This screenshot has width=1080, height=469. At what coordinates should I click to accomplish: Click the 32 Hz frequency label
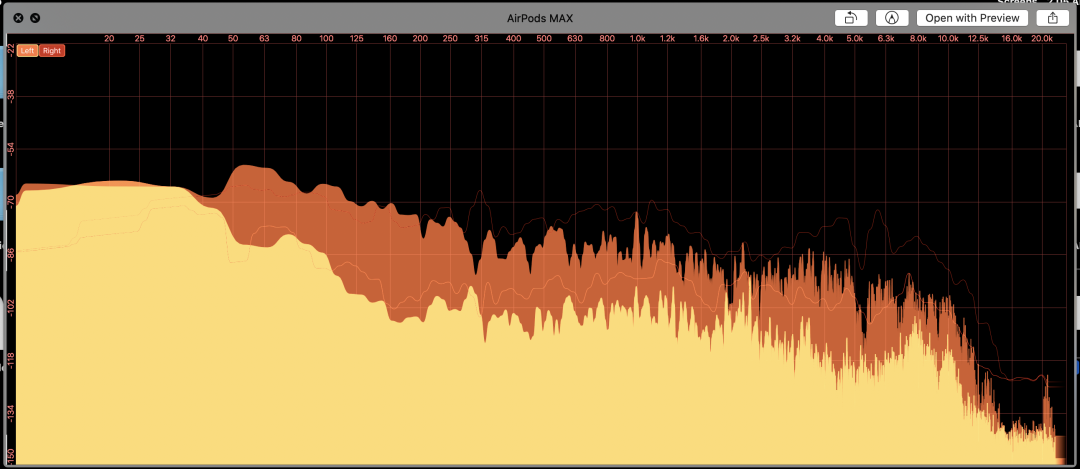click(171, 39)
